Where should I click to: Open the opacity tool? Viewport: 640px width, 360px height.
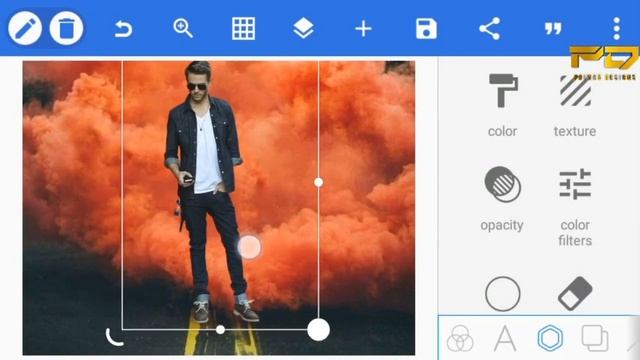[x=502, y=184]
